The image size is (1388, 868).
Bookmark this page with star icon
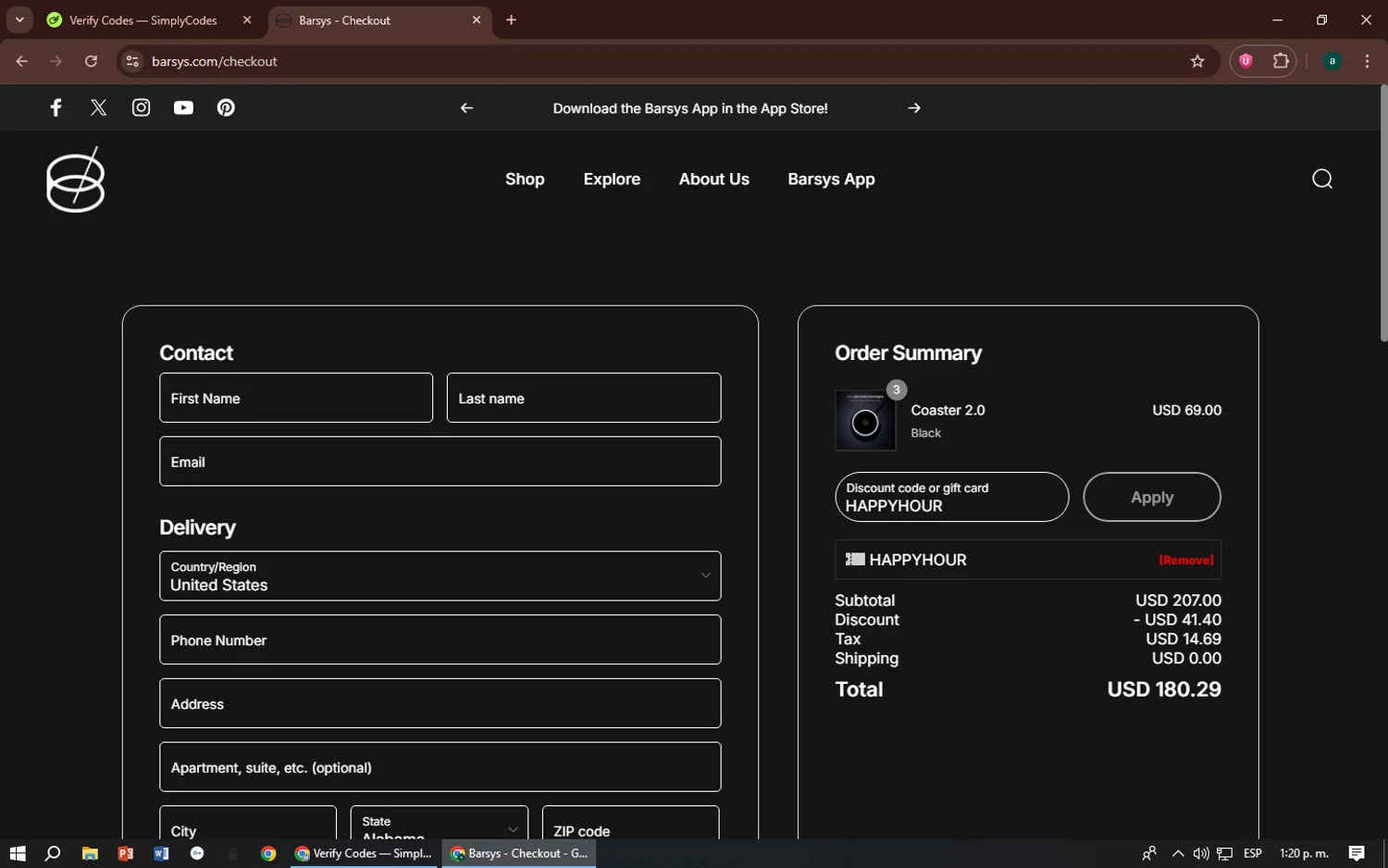tap(1197, 61)
